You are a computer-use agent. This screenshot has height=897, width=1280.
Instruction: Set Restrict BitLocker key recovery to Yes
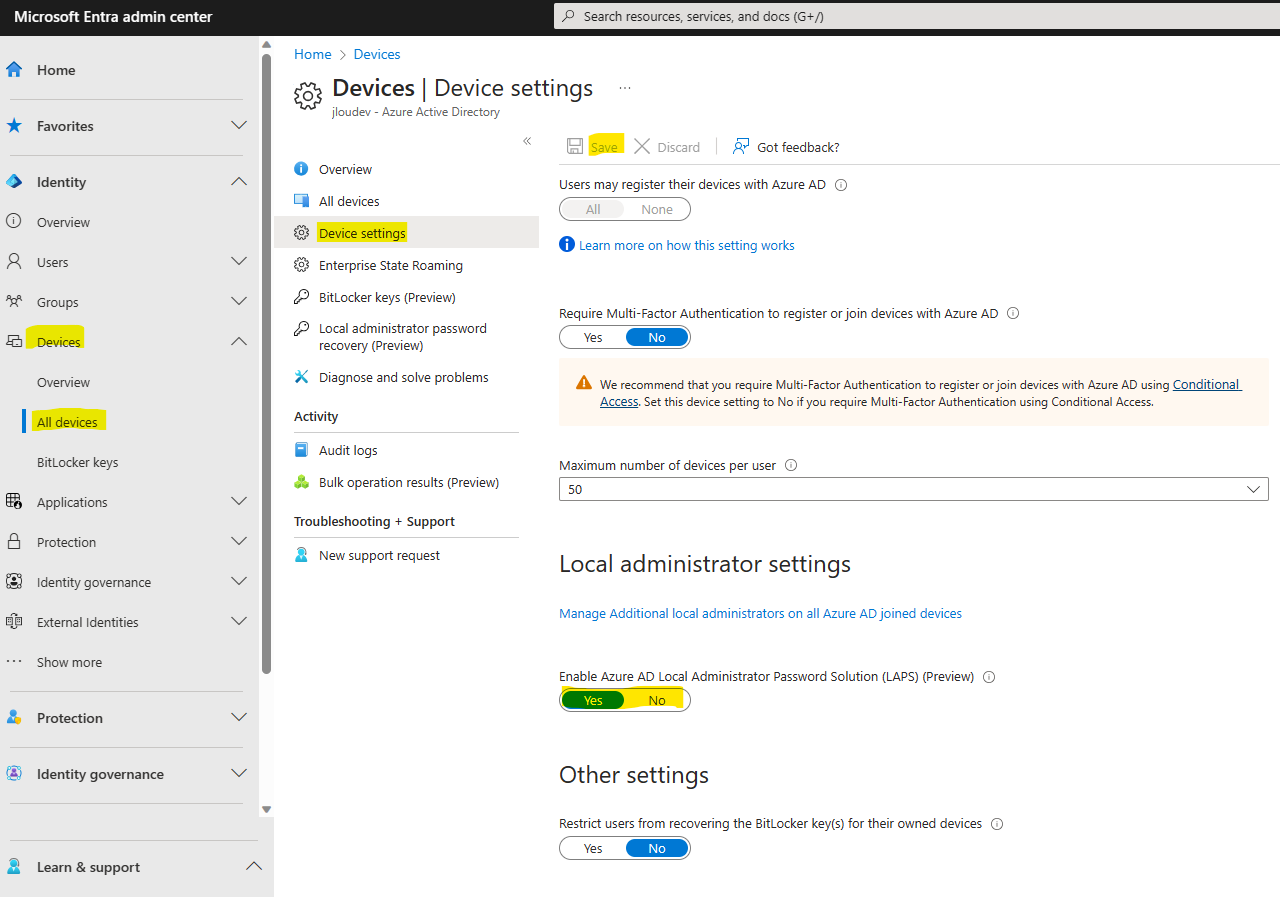pos(593,848)
